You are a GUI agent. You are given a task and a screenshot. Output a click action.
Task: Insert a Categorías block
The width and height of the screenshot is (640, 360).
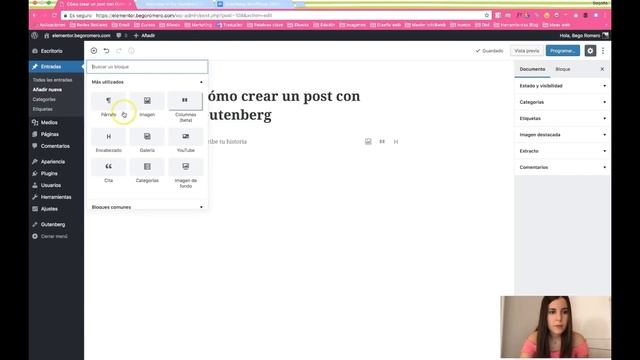147,171
